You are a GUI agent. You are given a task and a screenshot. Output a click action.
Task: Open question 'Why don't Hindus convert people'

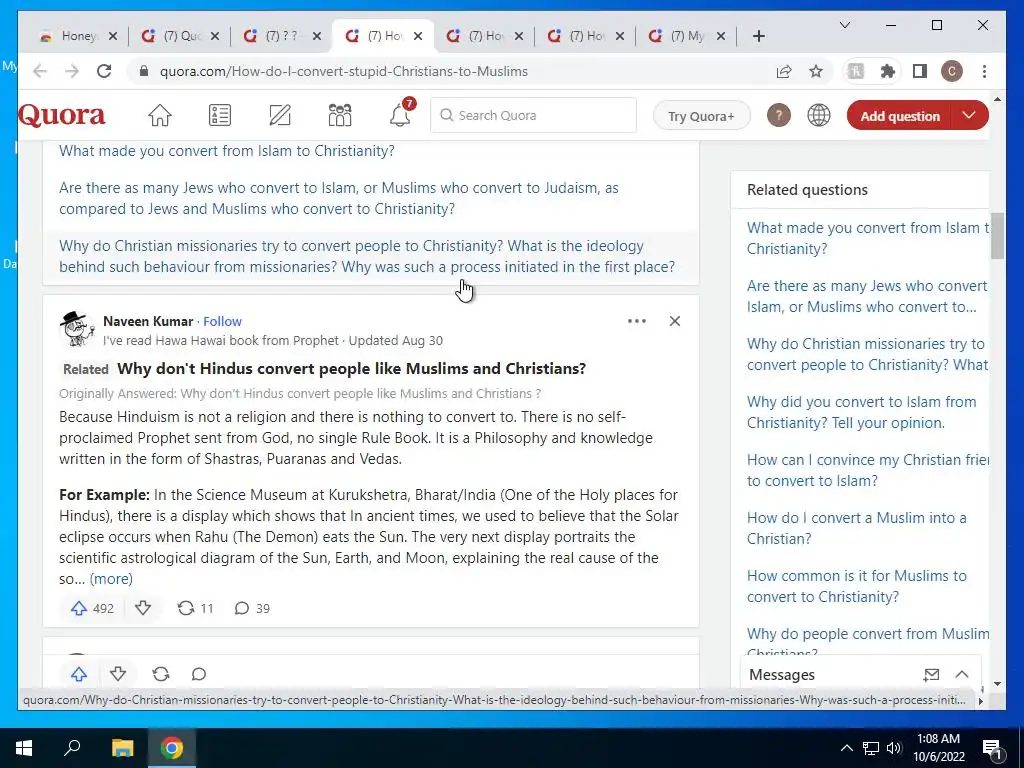point(351,368)
